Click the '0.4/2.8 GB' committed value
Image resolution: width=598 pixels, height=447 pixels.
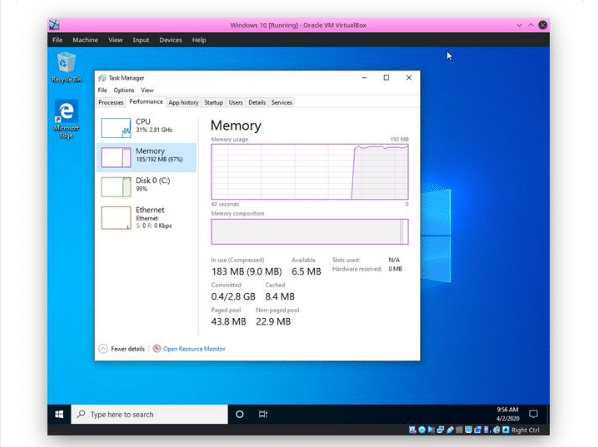[233, 296]
